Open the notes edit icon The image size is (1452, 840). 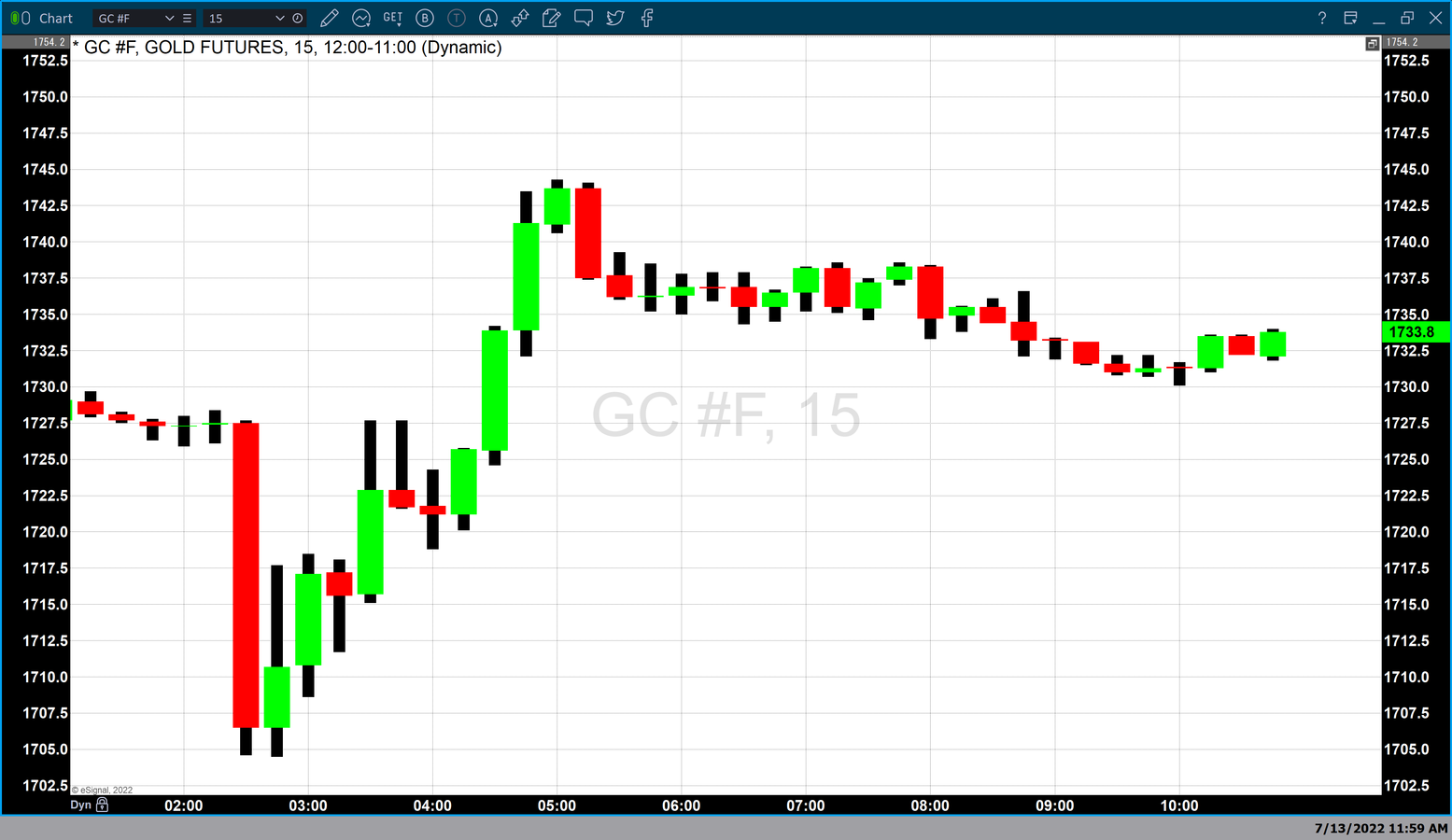click(552, 18)
